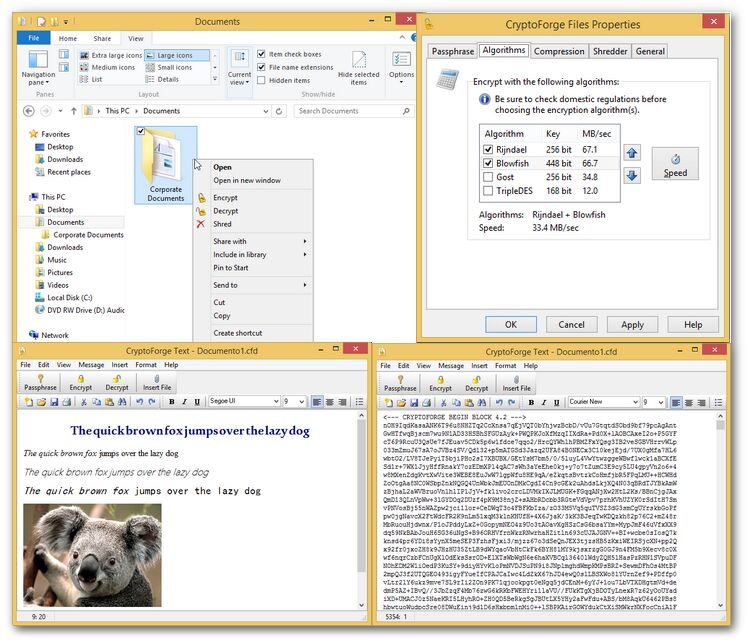Image resolution: width=749 pixels, height=644 pixels.
Task: Enable Hidden items checkbox
Action: tap(261, 80)
